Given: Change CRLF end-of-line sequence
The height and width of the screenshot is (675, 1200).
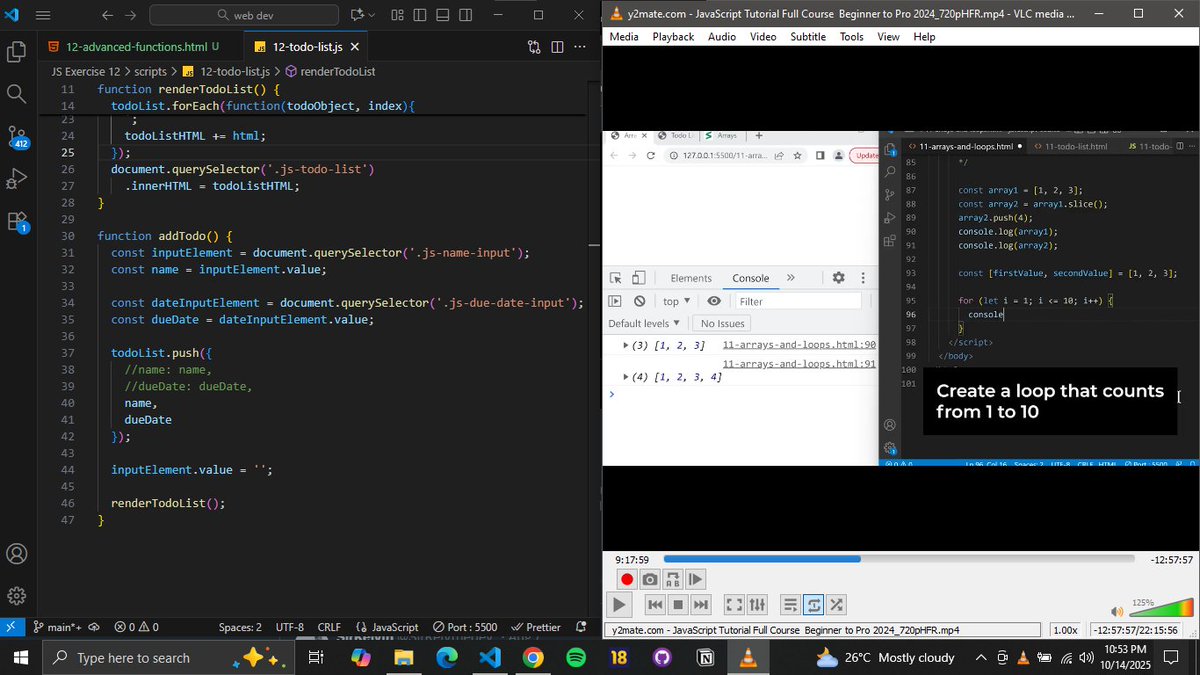Looking at the screenshot, I should [x=329, y=627].
